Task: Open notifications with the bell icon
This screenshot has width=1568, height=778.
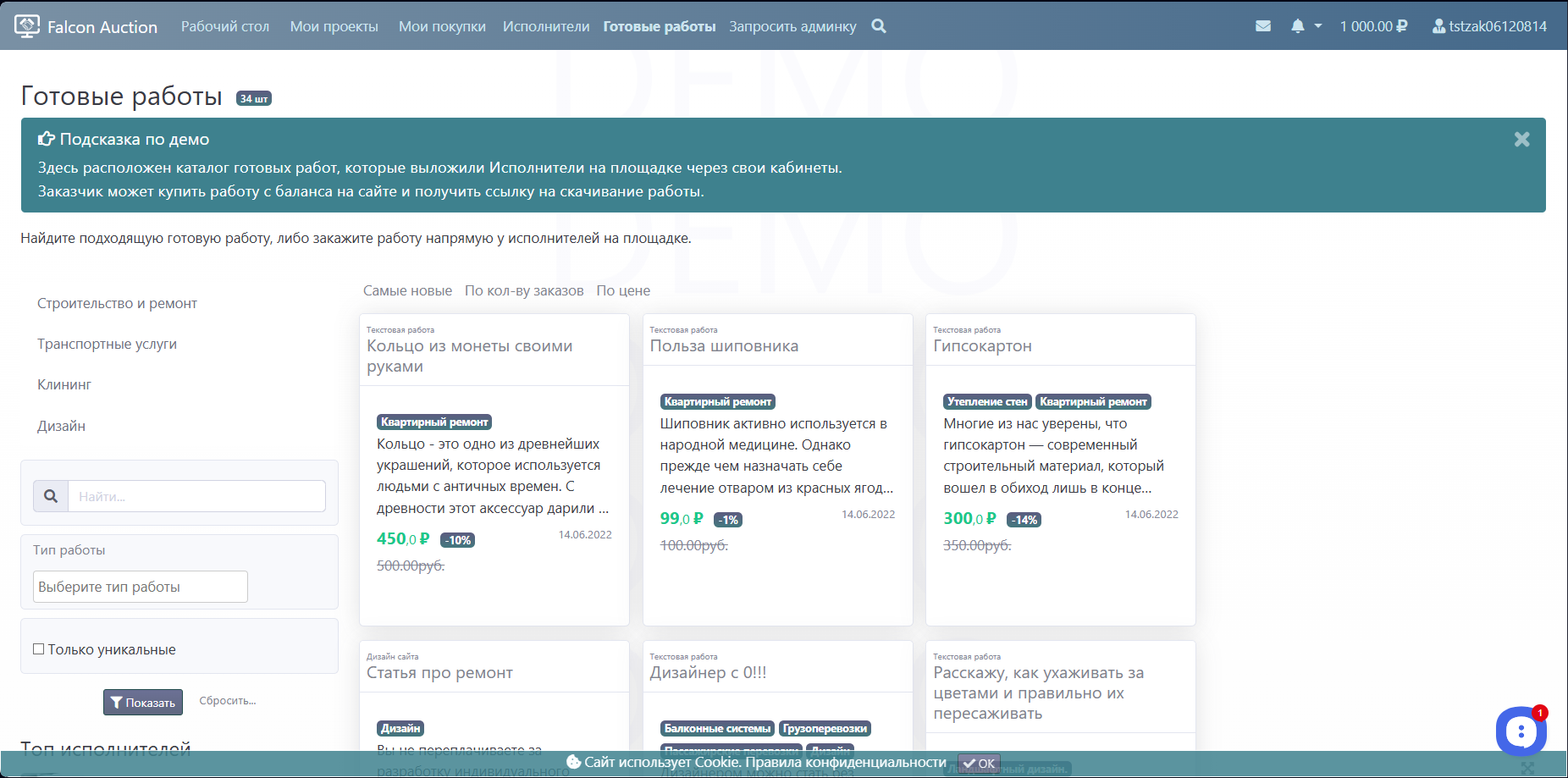Action: click(x=1297, y=25)
